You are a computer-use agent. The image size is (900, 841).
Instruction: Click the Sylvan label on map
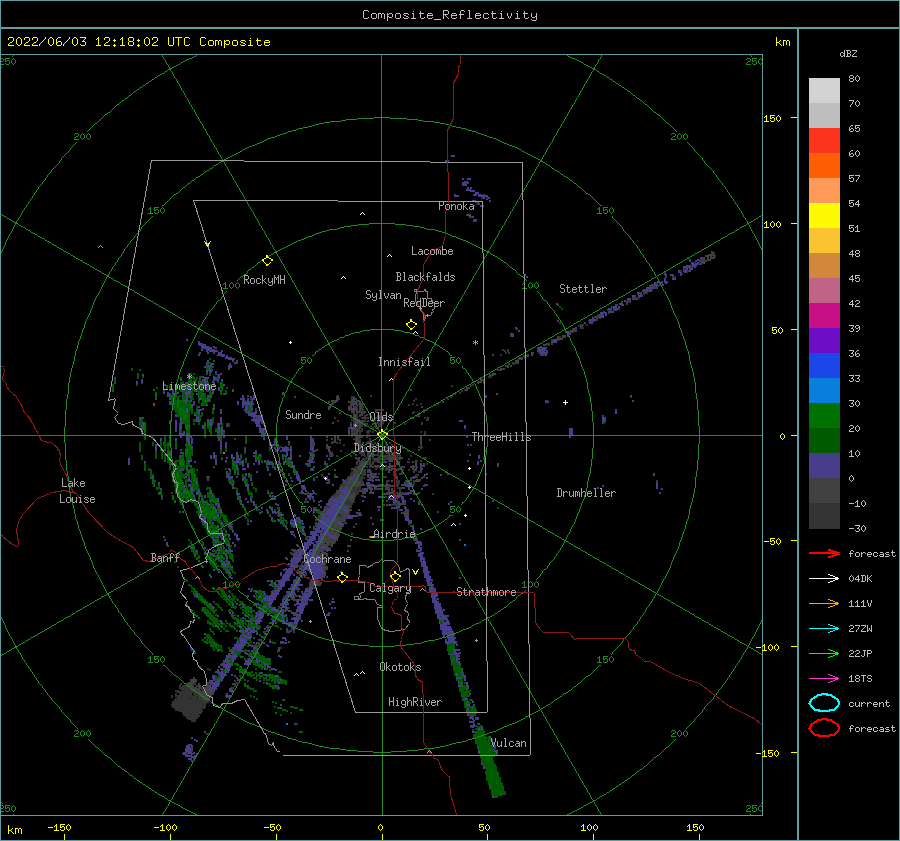coord(383,295)
